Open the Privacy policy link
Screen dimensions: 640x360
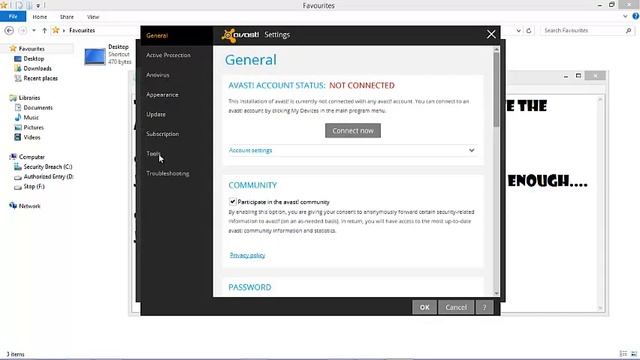[x=247, y=255]
